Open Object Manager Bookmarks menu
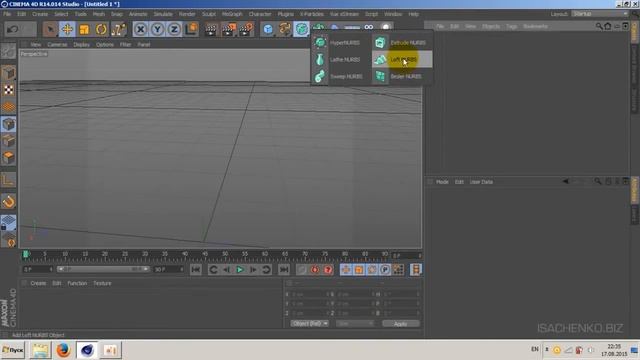This screenshot has height=360, width=640. coord(535,27)
